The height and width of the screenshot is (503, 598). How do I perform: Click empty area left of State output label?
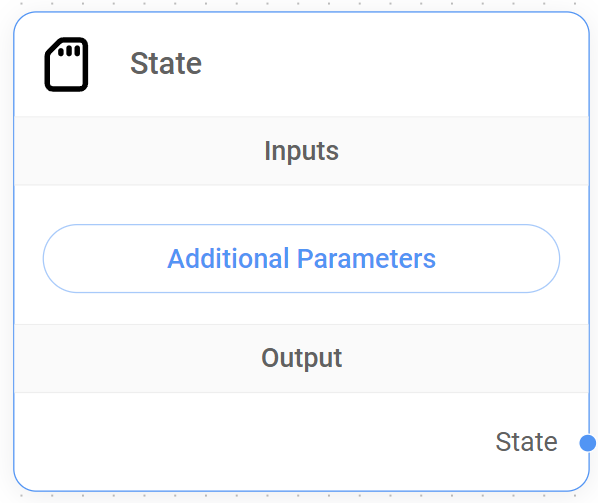pos(252,442)
